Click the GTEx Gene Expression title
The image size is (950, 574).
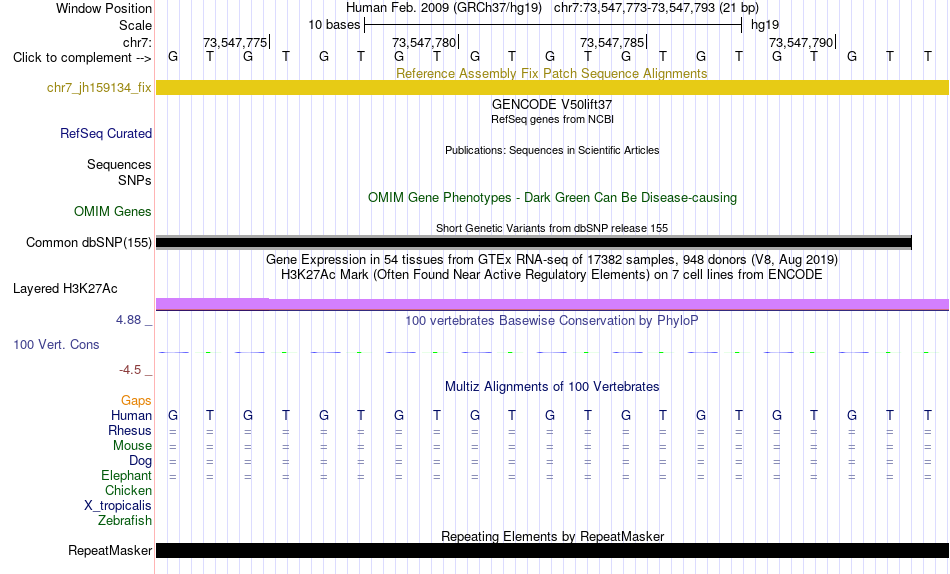coord(552,259)
